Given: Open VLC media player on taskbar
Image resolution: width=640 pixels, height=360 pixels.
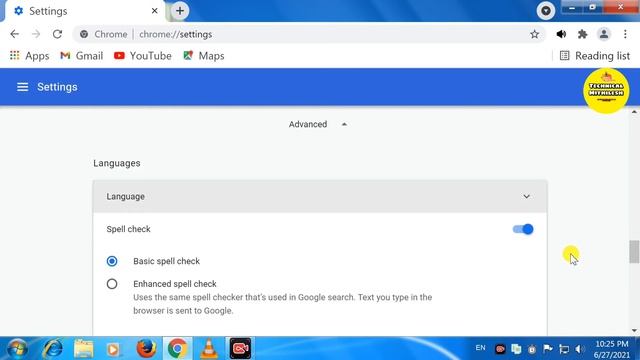Looking at the screenshot, I should tap(209, 349).
